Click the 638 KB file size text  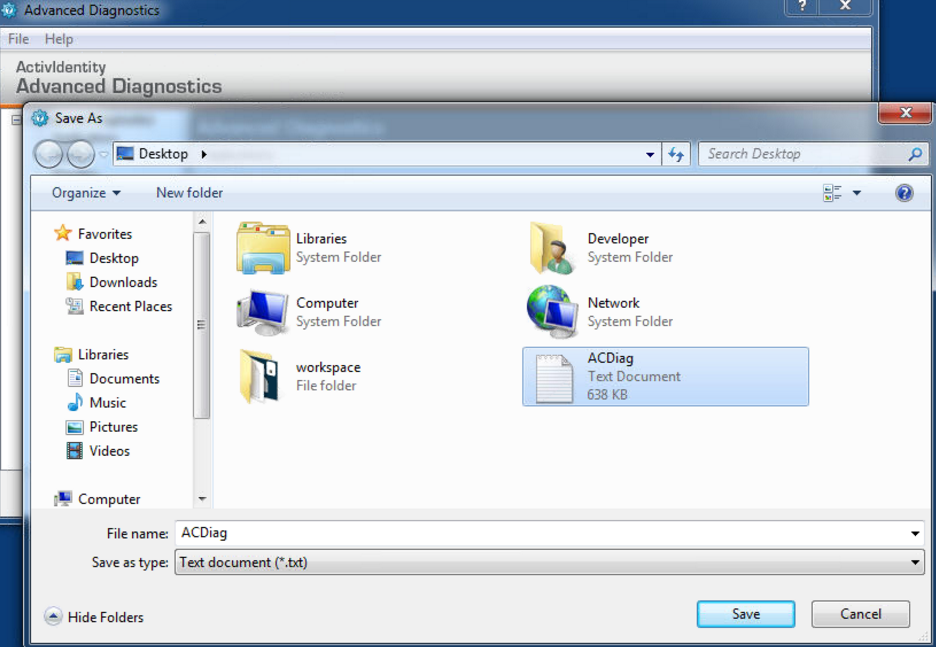click(607, 395)
